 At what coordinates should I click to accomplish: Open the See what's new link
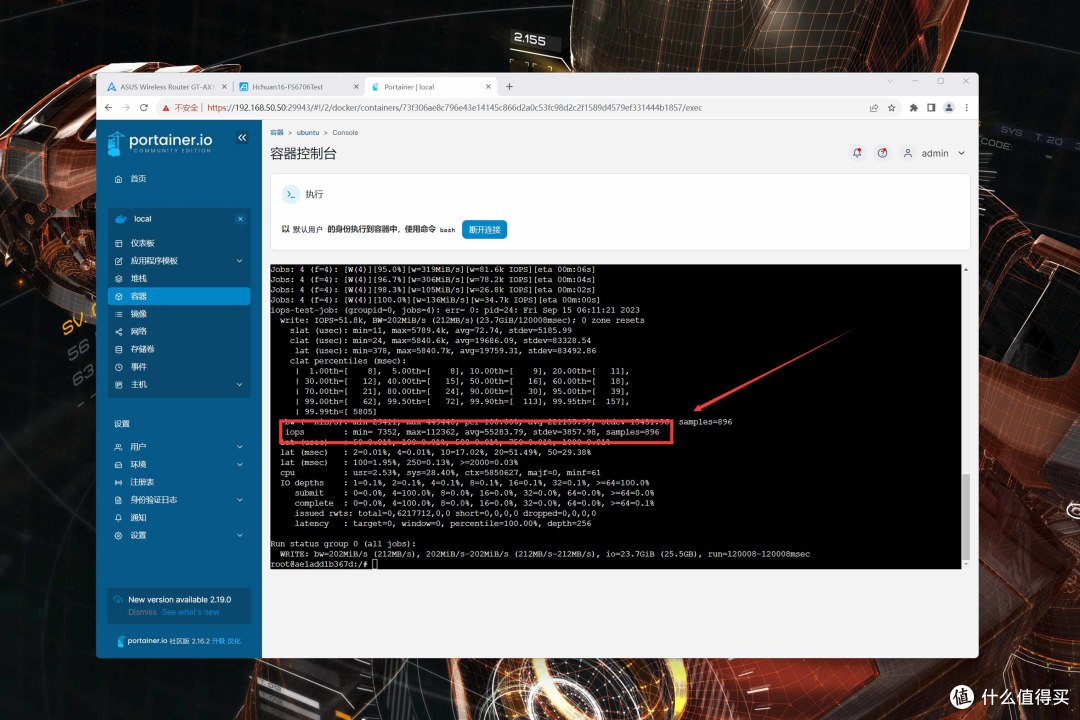tap(191, 612)
